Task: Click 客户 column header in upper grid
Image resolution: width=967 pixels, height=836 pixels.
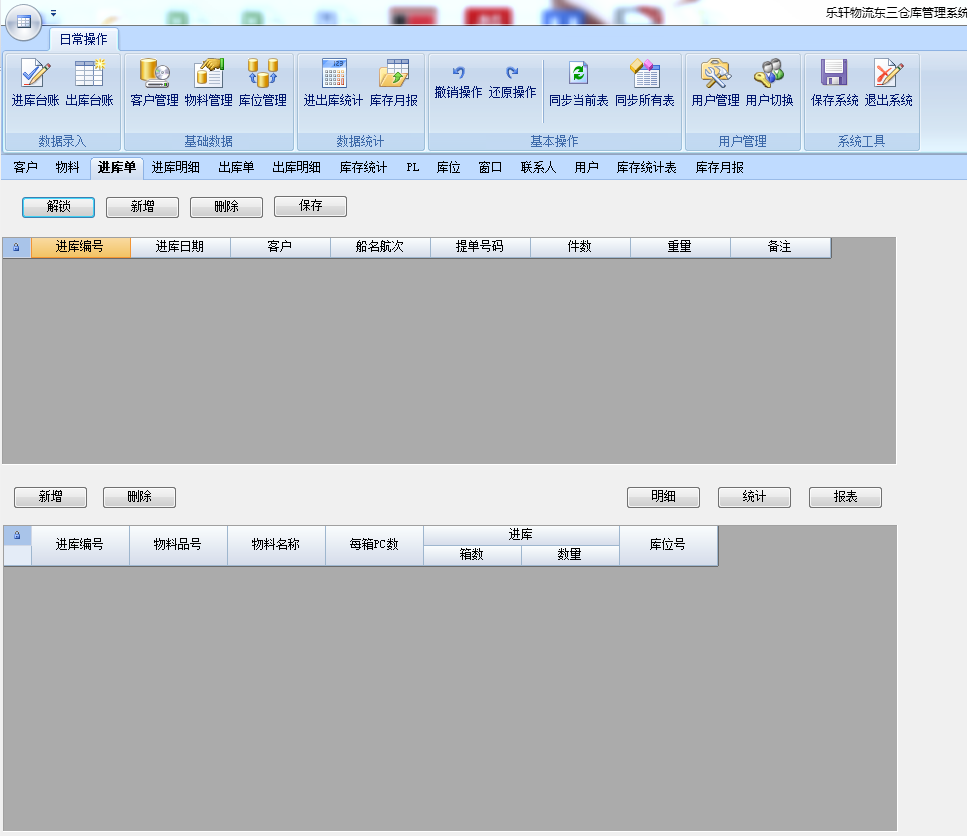Action: pos(280,247)
